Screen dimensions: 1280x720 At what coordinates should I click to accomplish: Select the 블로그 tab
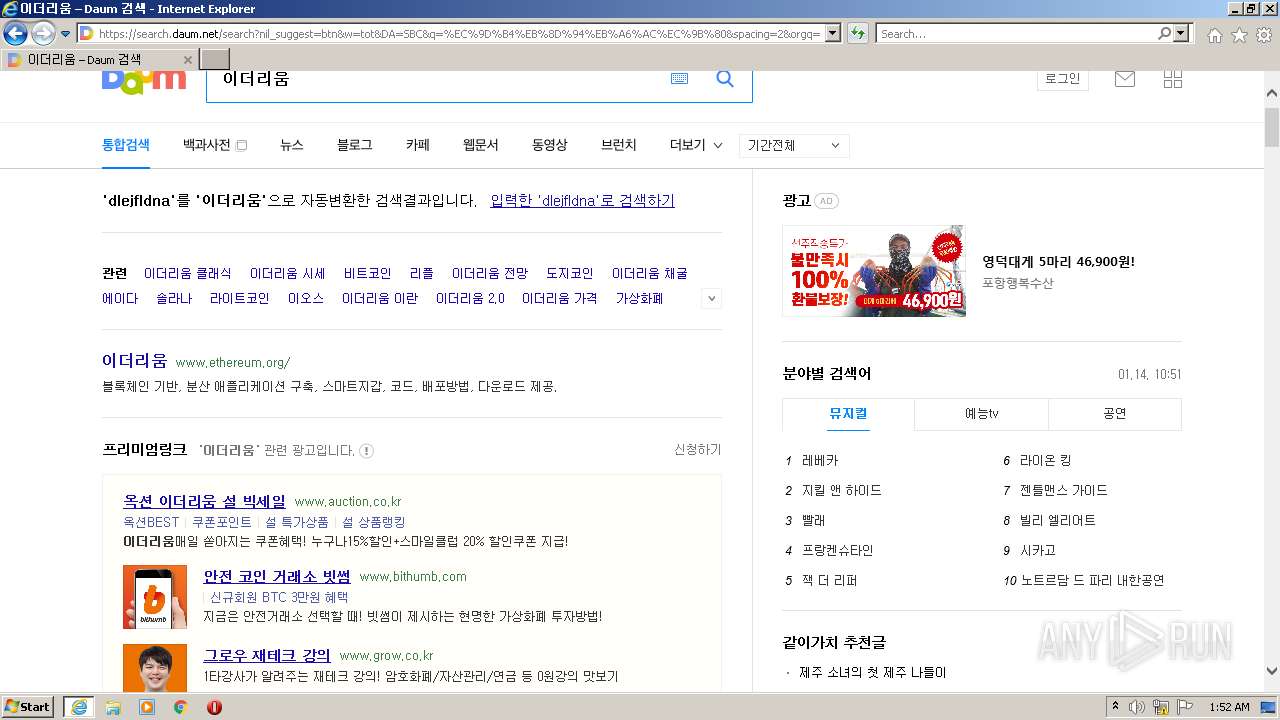(x=355, y=145)
